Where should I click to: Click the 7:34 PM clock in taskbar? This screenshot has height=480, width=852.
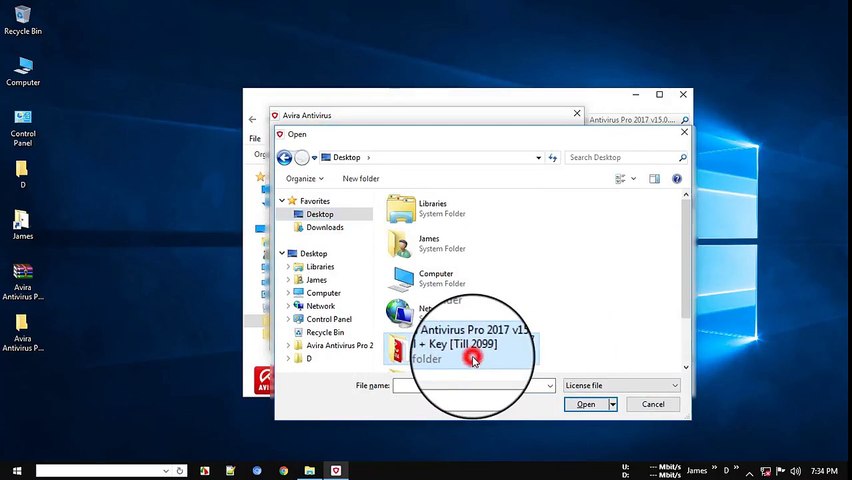(824, 471)
